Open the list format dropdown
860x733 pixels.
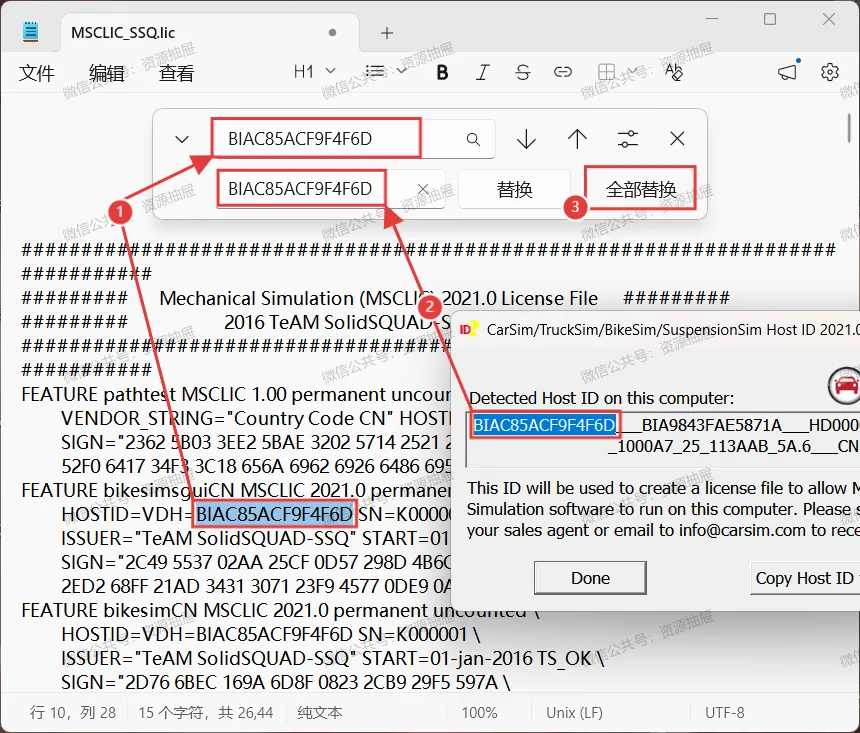(x=386, y=71)
